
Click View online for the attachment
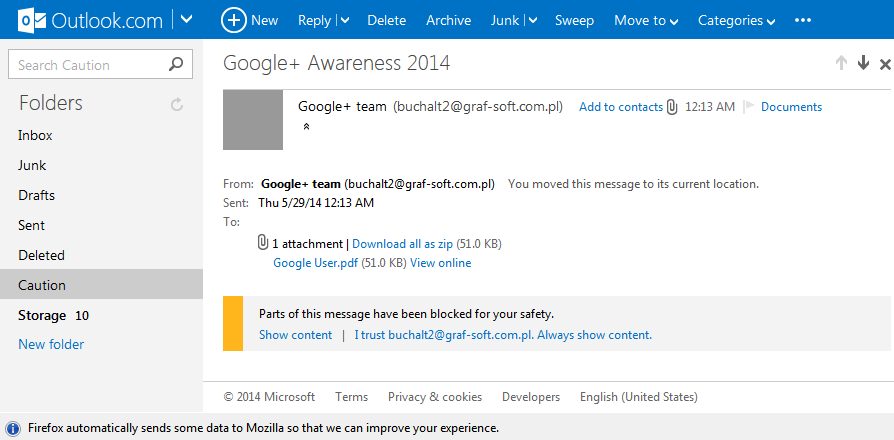coord(441,263)
